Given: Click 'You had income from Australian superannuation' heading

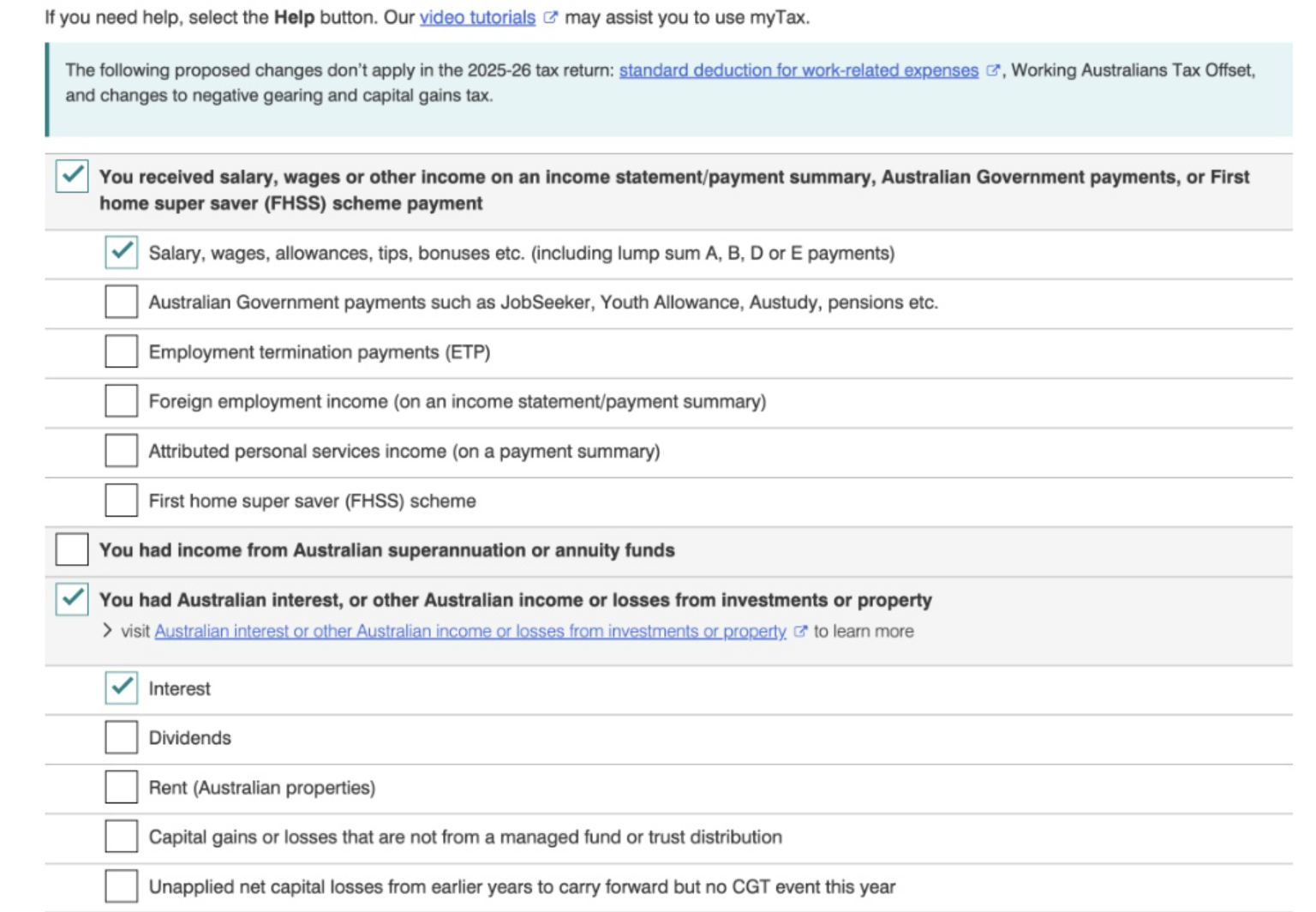Looking at the screenshot, I should pyautogui.click(x=387, y=550).
